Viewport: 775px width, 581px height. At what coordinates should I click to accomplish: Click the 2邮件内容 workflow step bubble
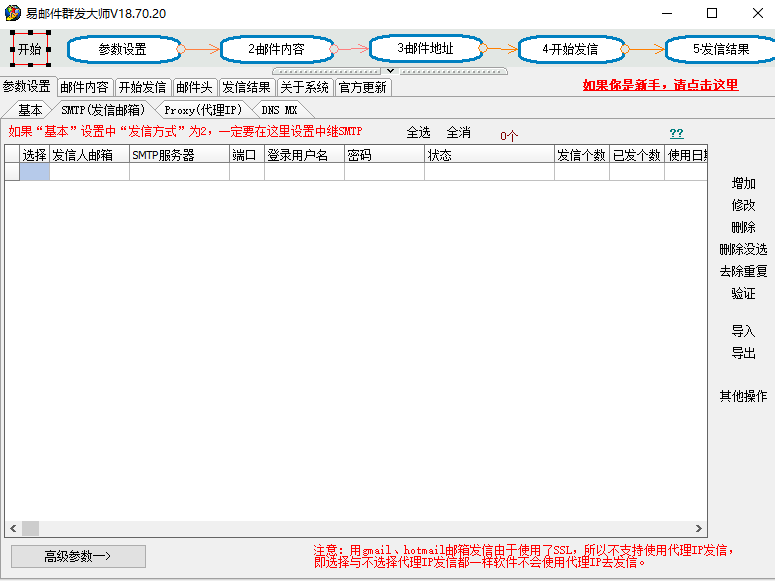point(277,48)
